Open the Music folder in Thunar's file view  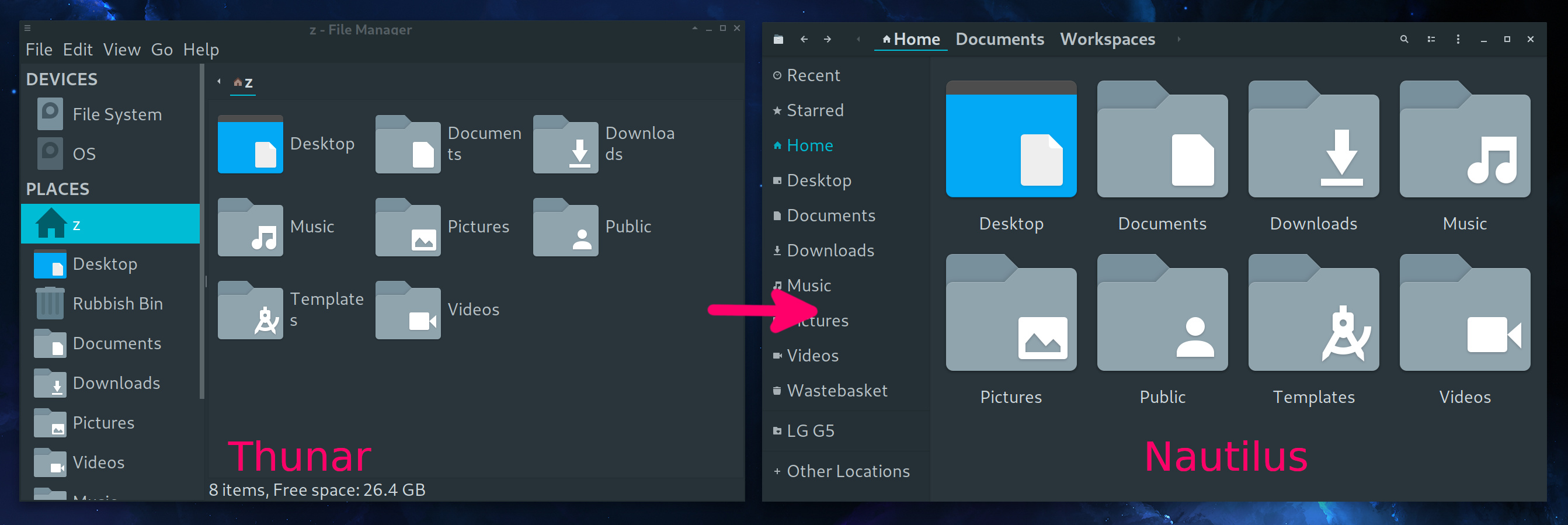(x=251, y=227)
